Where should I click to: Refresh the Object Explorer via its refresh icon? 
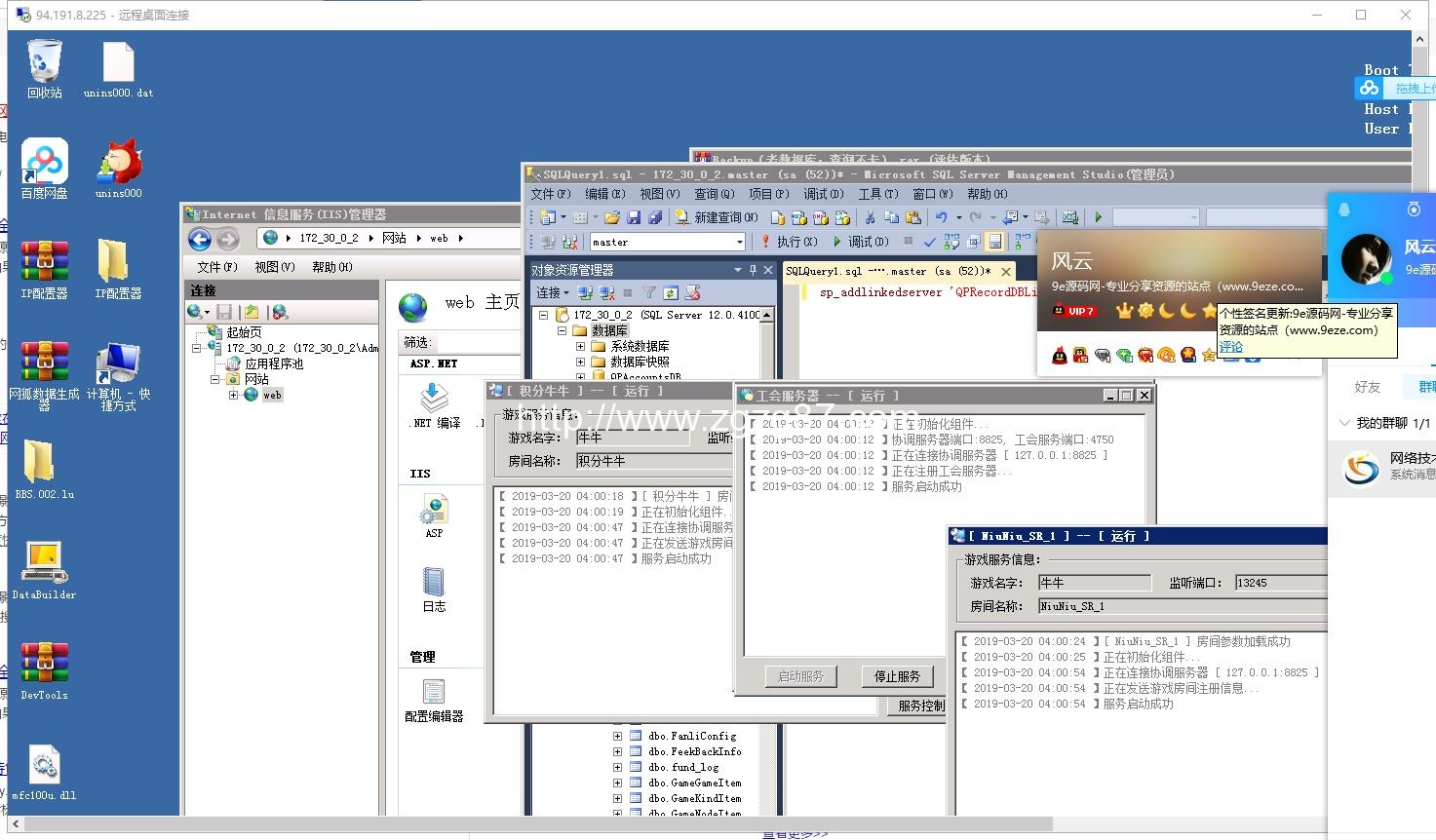671,292
